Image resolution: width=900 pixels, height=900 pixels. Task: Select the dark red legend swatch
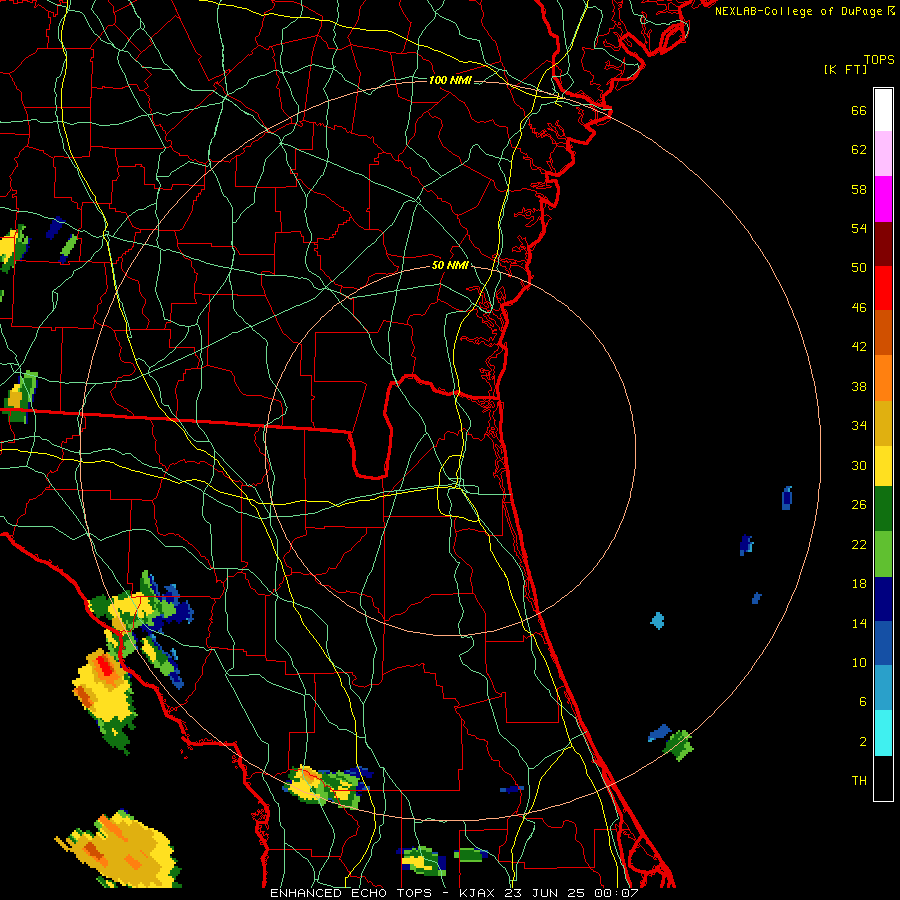(883, 243)
